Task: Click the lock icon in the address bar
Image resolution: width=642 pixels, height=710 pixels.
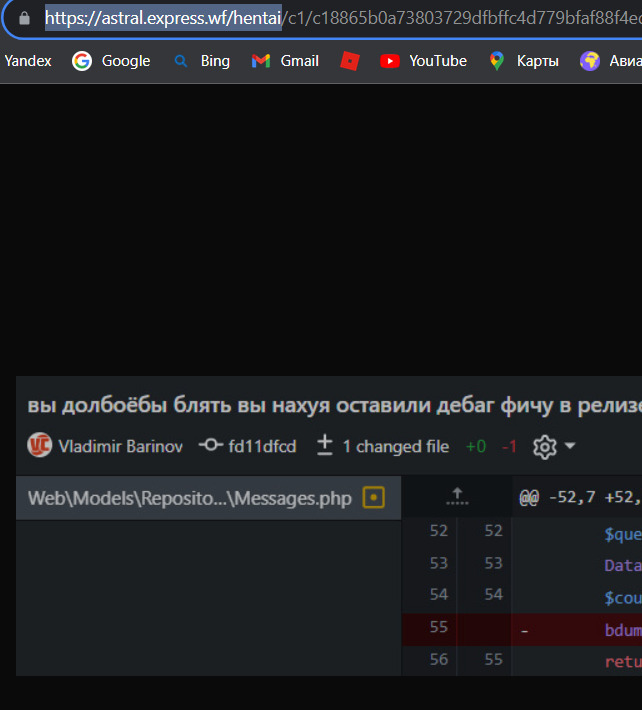Action: 24,18
